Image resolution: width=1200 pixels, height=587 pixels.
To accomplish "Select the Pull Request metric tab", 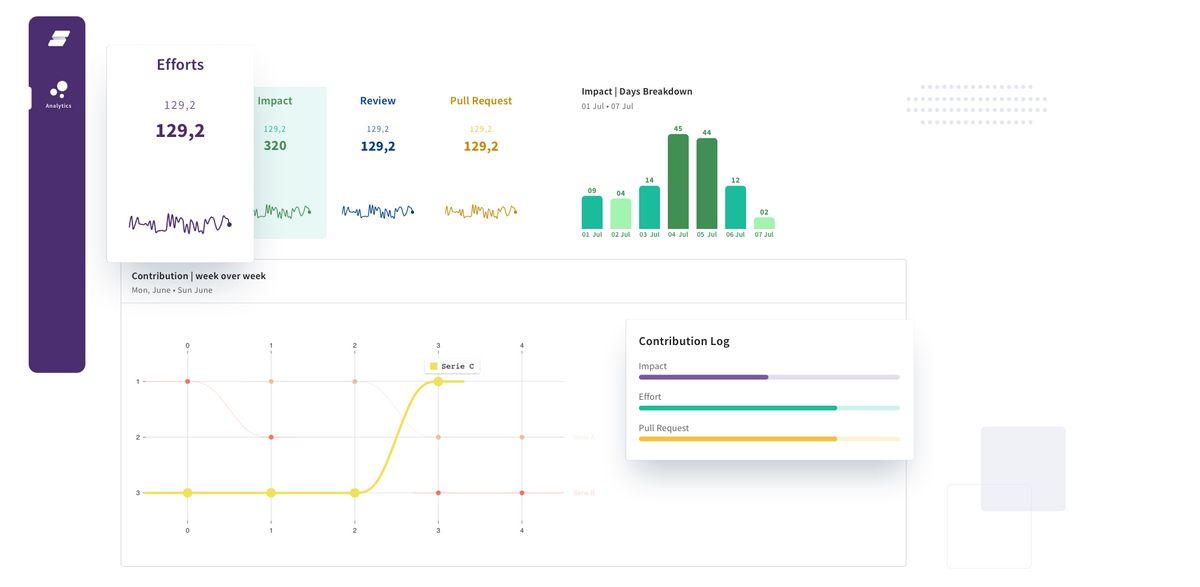I will coord(481,101).
